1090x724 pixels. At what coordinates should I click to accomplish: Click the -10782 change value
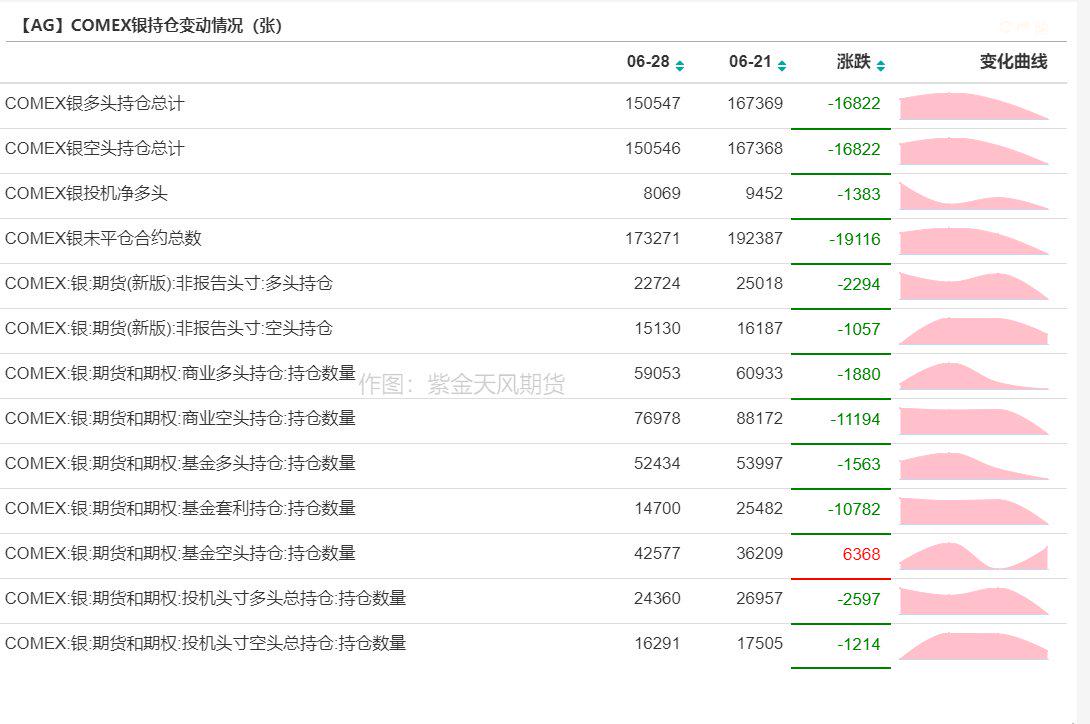point(854,509)
